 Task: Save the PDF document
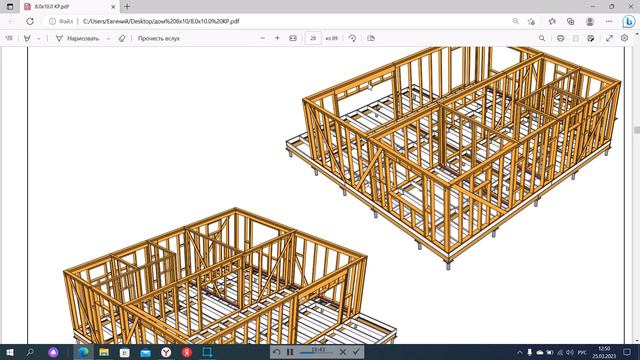(576, 38)
